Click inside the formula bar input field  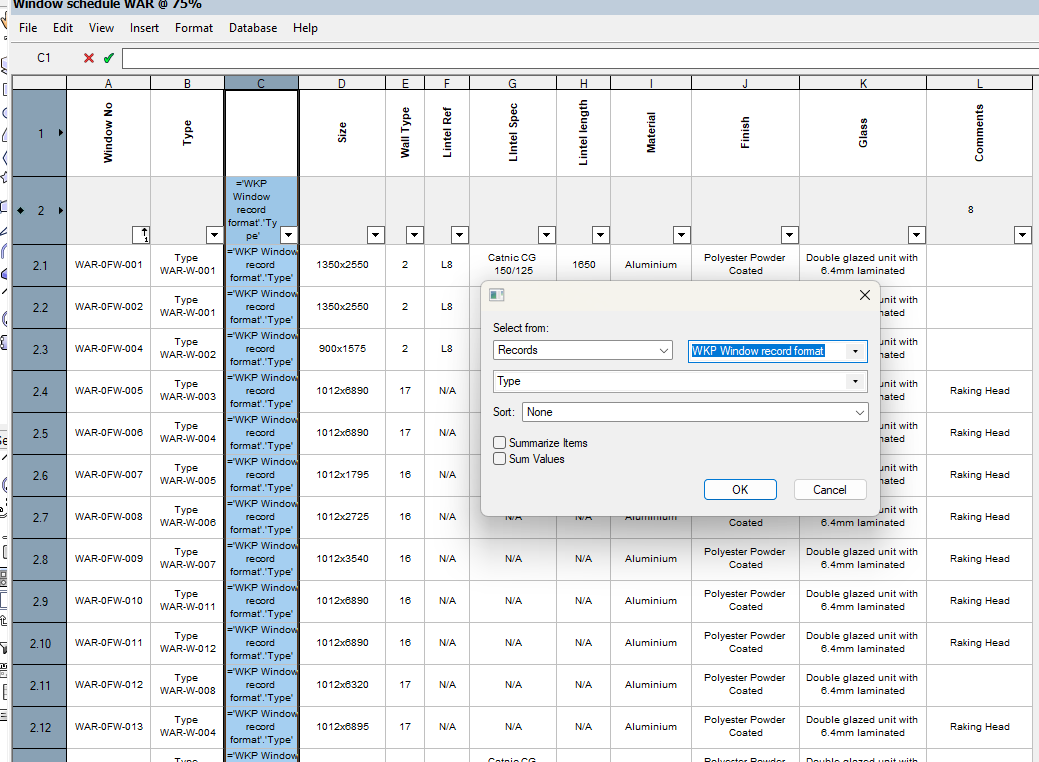pos(500,59)
